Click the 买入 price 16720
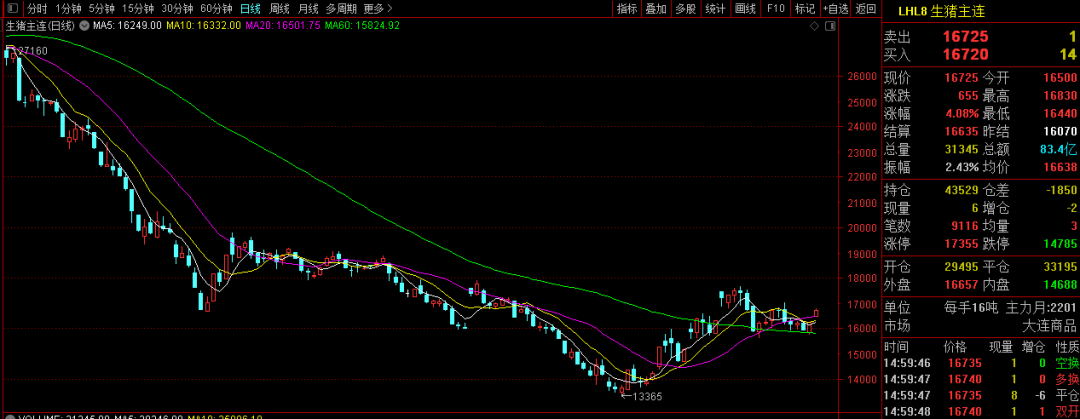 pyautogui.click(x=966, y=54)
